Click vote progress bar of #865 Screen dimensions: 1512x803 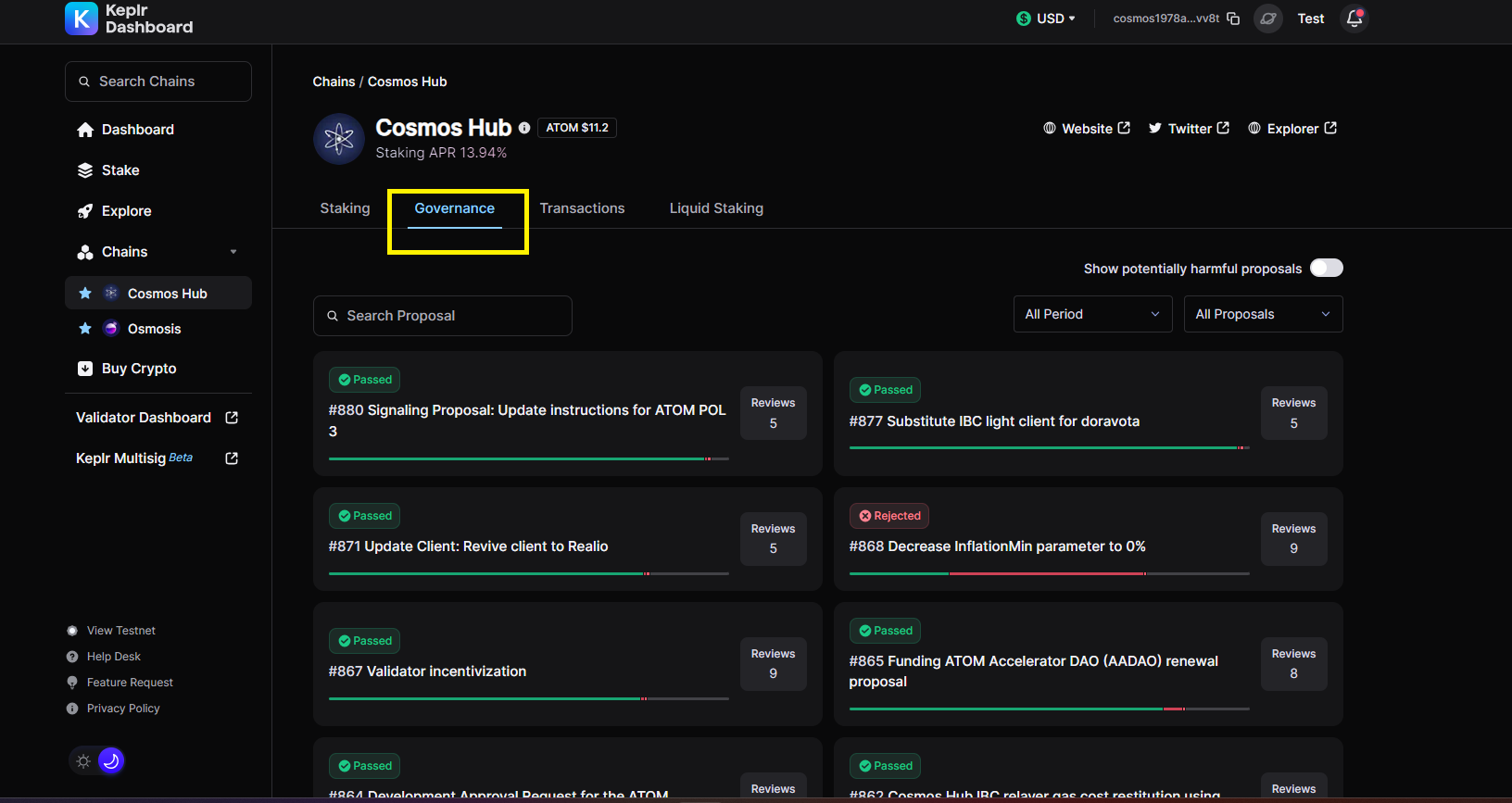pos(1050,709)
